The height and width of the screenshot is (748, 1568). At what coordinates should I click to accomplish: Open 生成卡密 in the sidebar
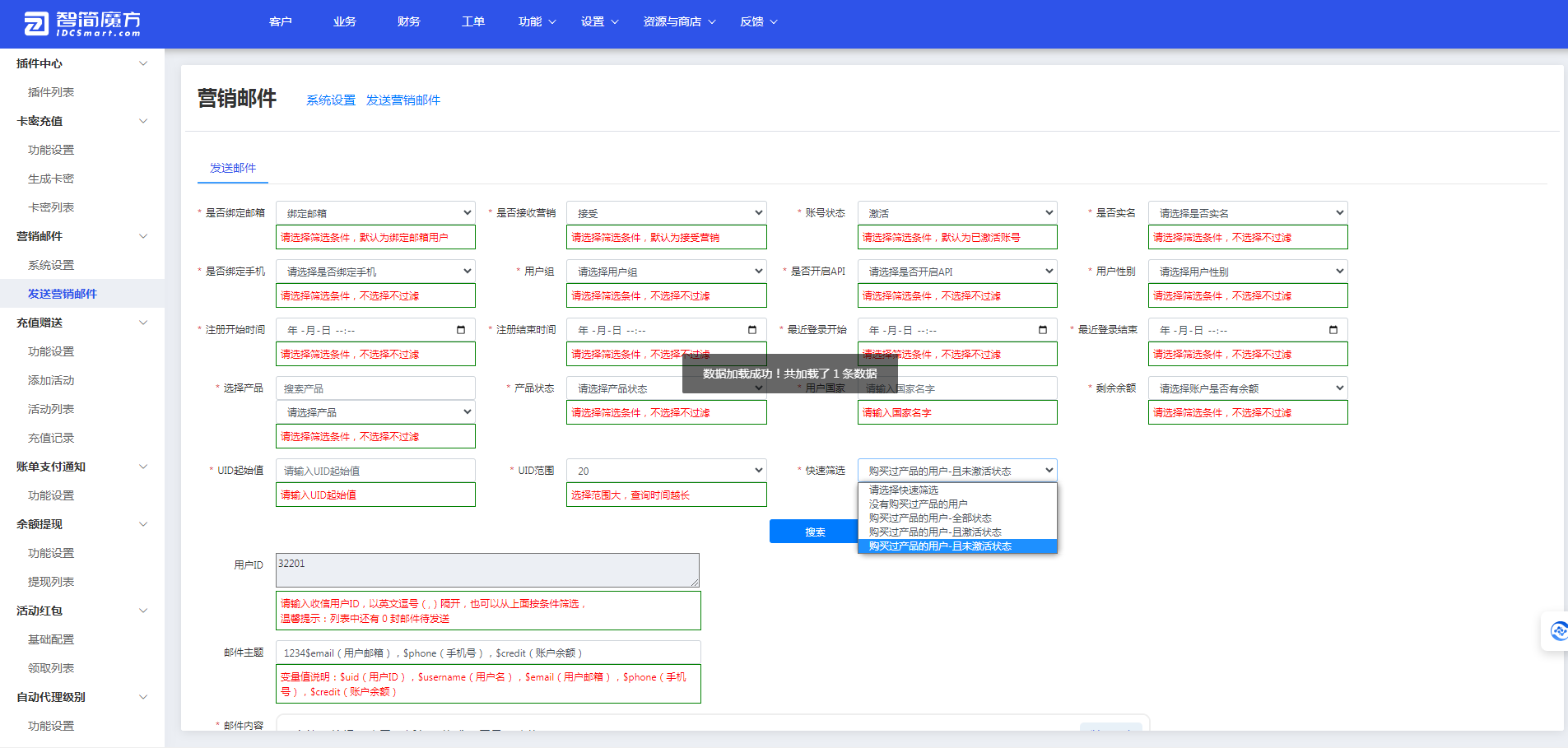tap(51, 179)
